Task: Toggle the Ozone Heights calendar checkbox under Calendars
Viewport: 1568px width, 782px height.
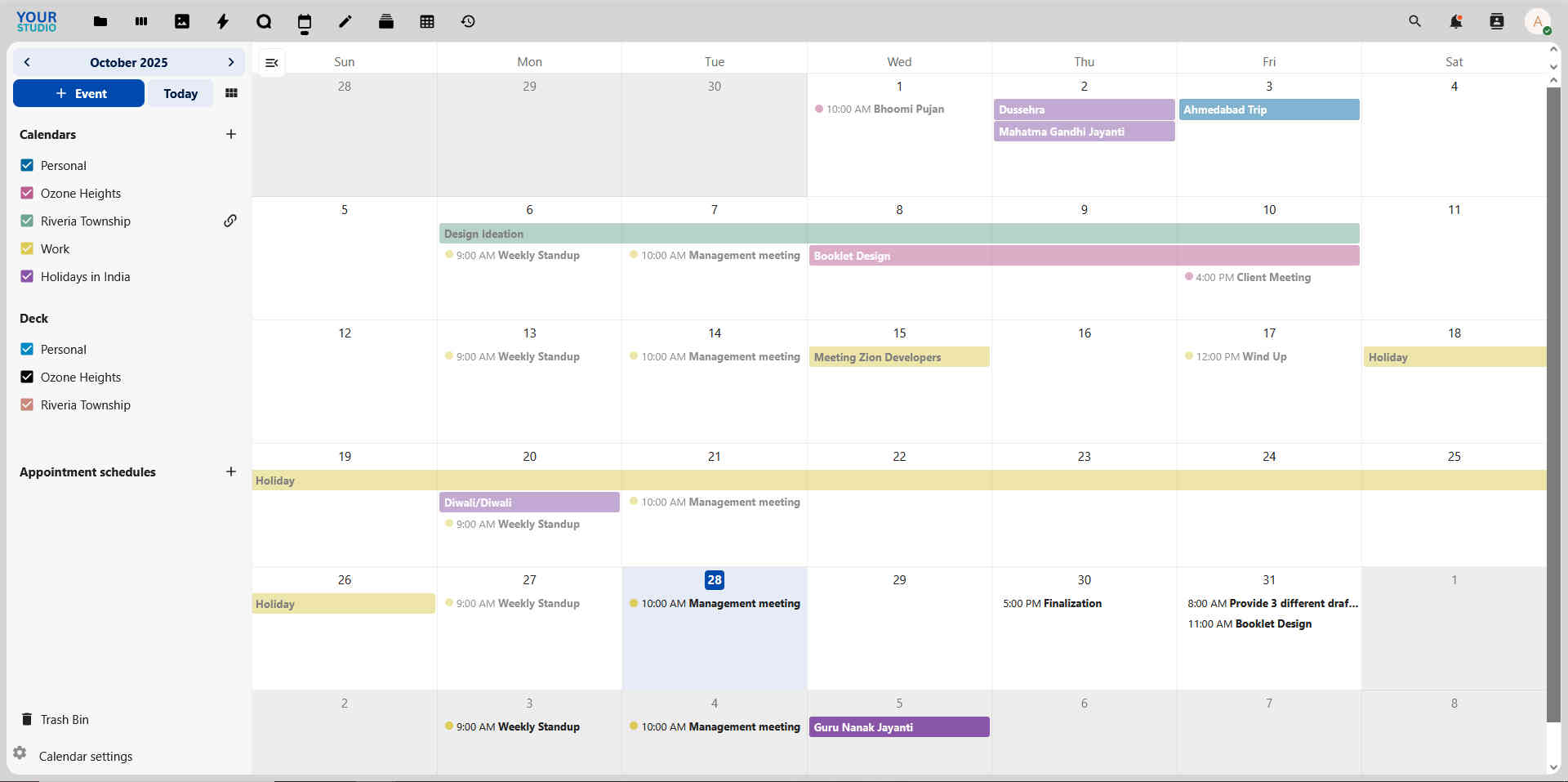Action: coord(27,193)
